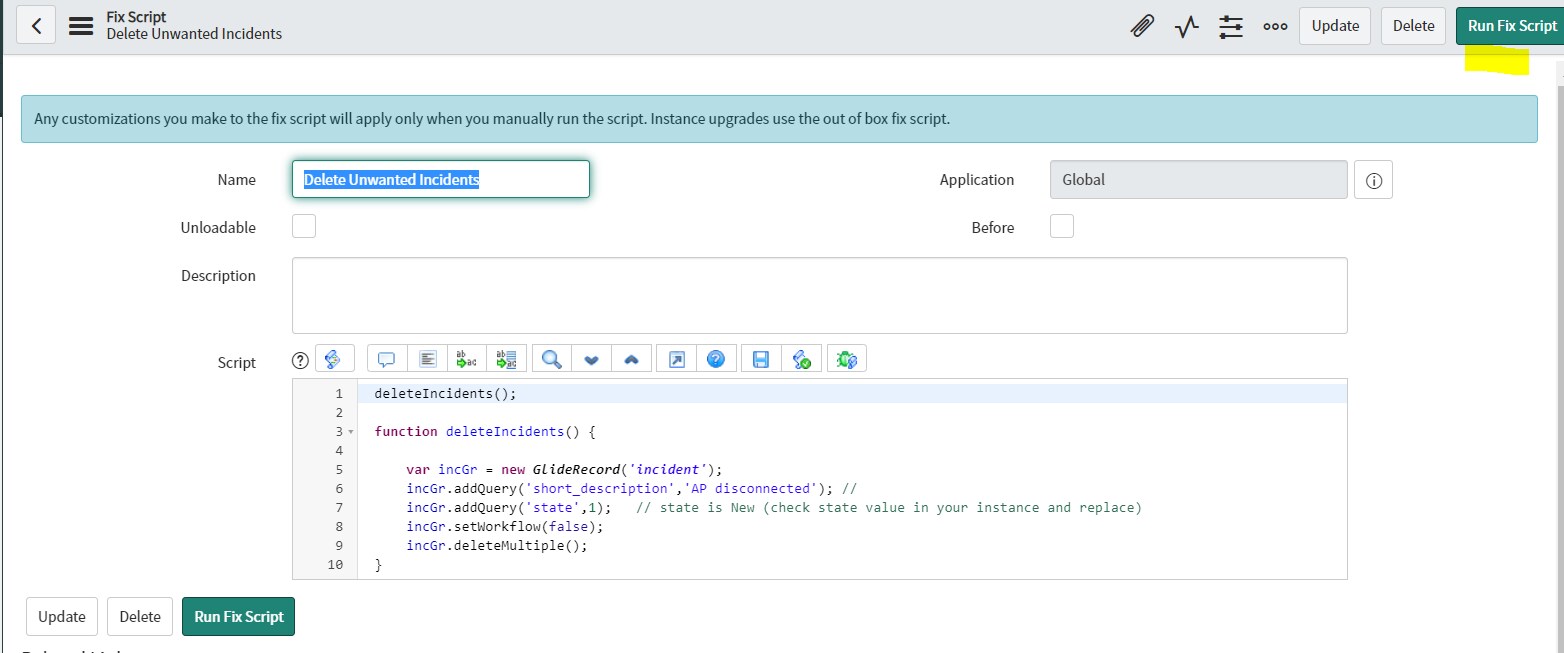Open the script field in full screen
The height and width of the screenshot is (653, 1564).
pos(675,358)
